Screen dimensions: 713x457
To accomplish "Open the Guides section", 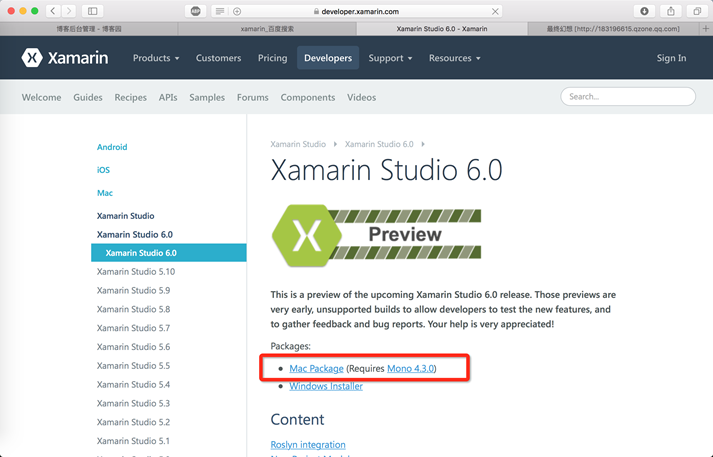I will [88, 97].
